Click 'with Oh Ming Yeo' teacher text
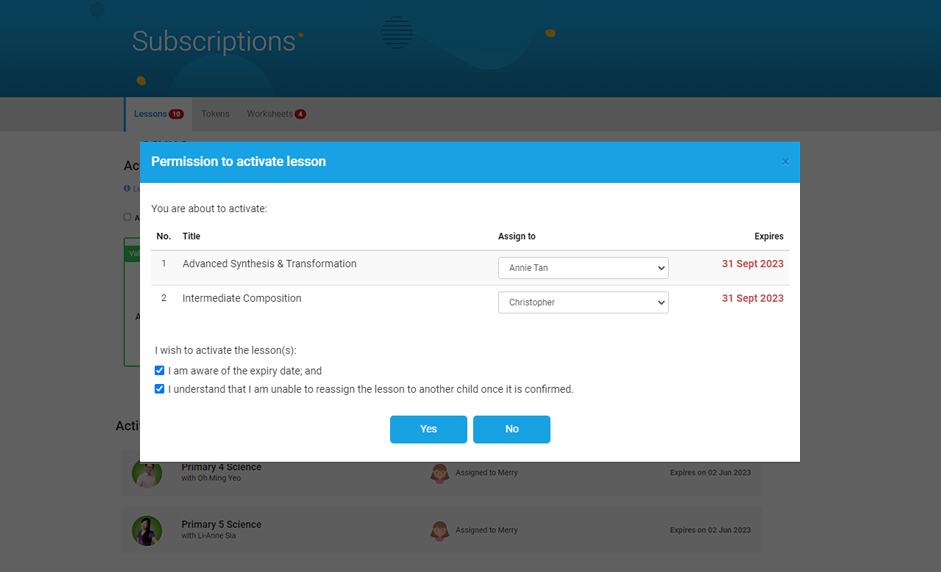 (211, 478)
